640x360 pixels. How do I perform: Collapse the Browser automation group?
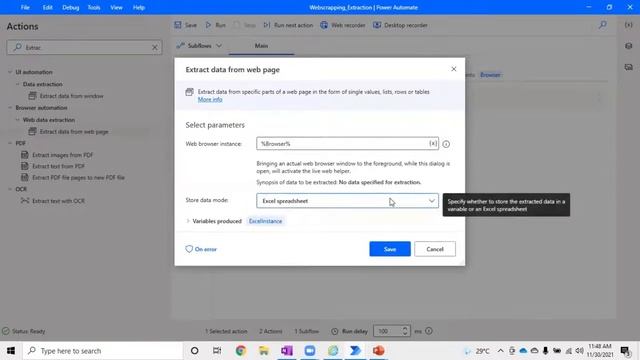coord(10,108)
